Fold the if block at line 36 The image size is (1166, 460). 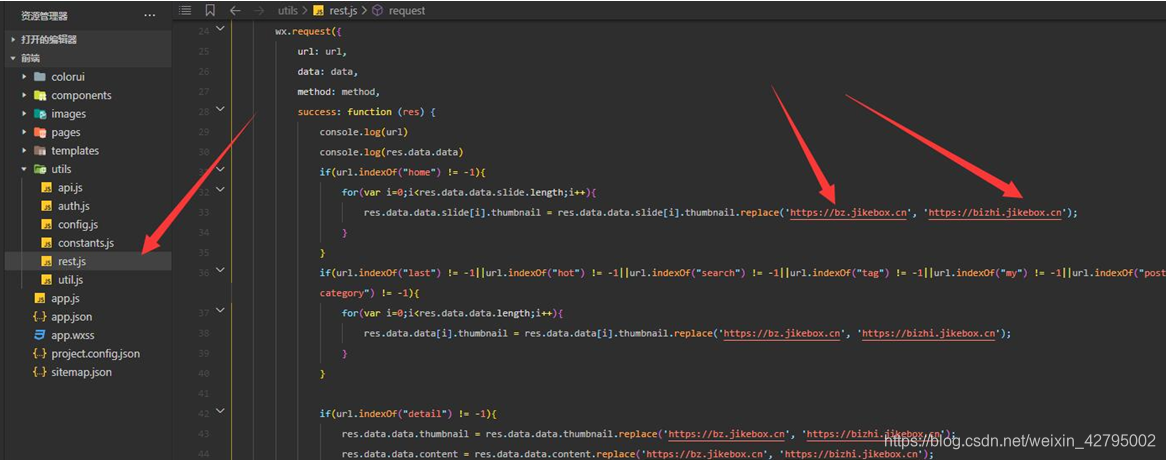219,271
